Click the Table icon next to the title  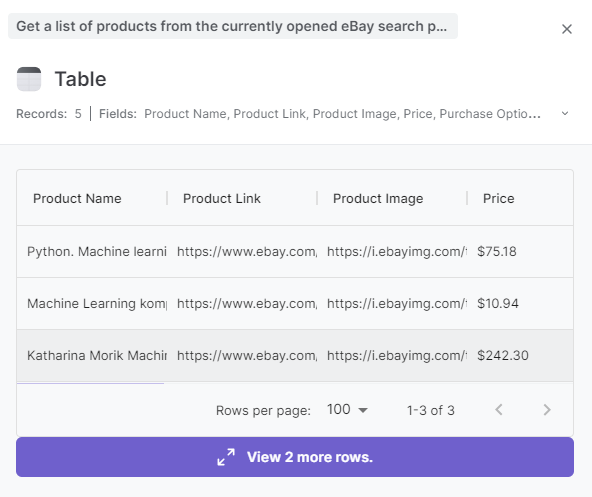tap(29, 79)
